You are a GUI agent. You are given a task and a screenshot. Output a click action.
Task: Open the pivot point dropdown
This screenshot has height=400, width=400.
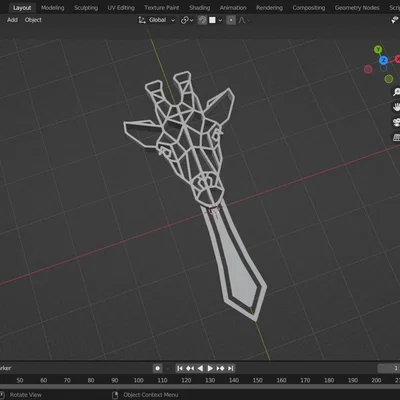click(x=187, y=20)
